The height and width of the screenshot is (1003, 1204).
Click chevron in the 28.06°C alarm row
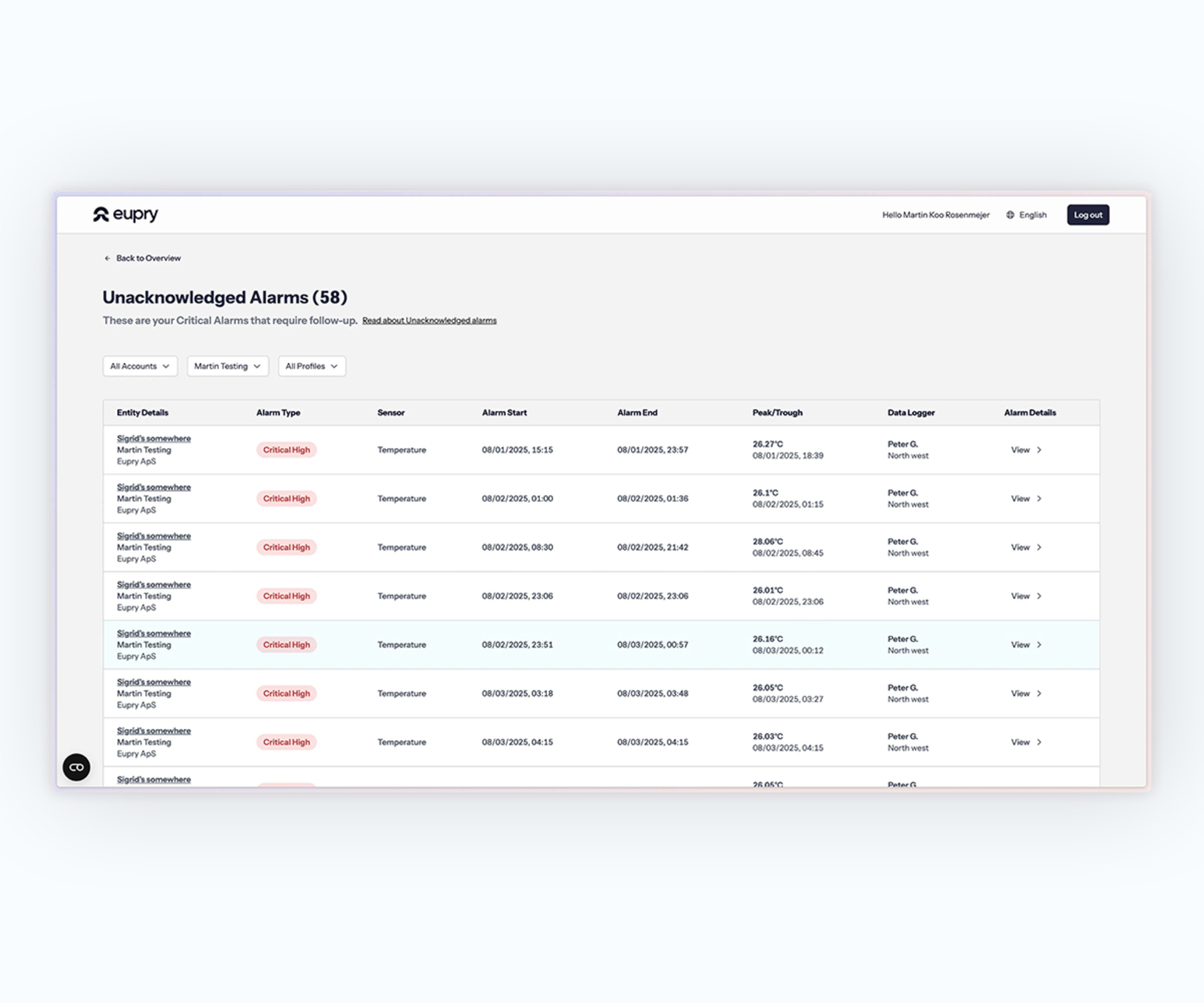[x=1039, y=547]
